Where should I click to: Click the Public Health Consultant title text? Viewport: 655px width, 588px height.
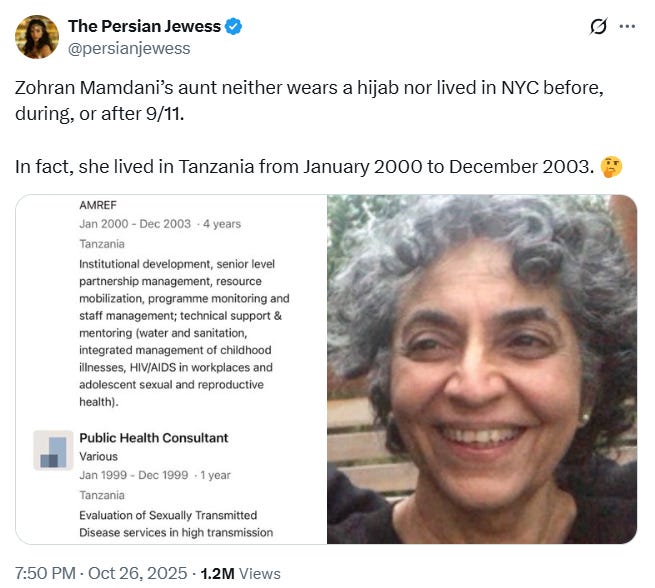154,438
